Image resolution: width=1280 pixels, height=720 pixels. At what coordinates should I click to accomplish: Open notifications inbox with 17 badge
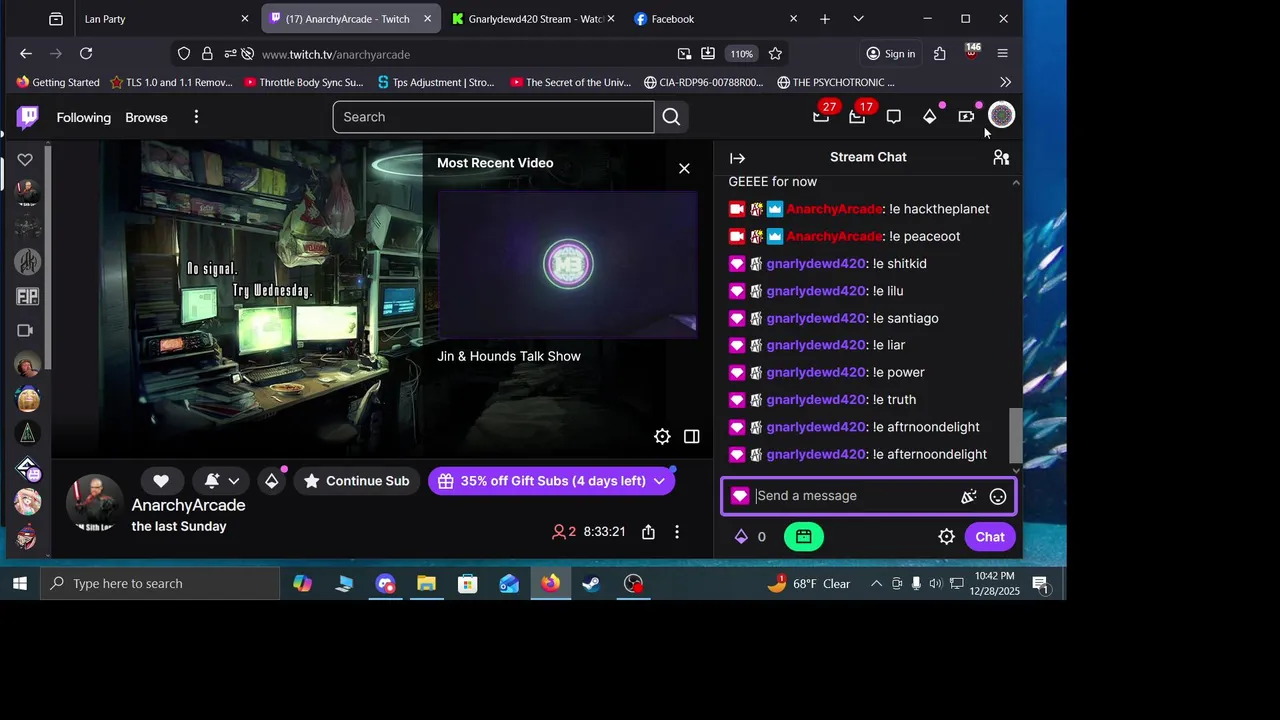pos(857,117)
